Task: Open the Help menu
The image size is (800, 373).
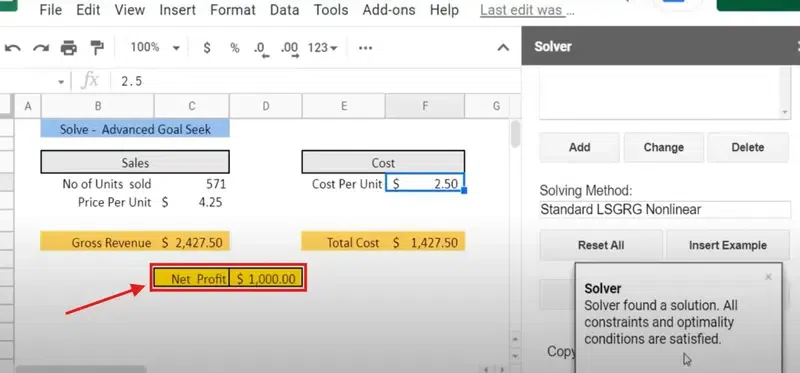Action: pyautogui.click(x=444, y=10)
